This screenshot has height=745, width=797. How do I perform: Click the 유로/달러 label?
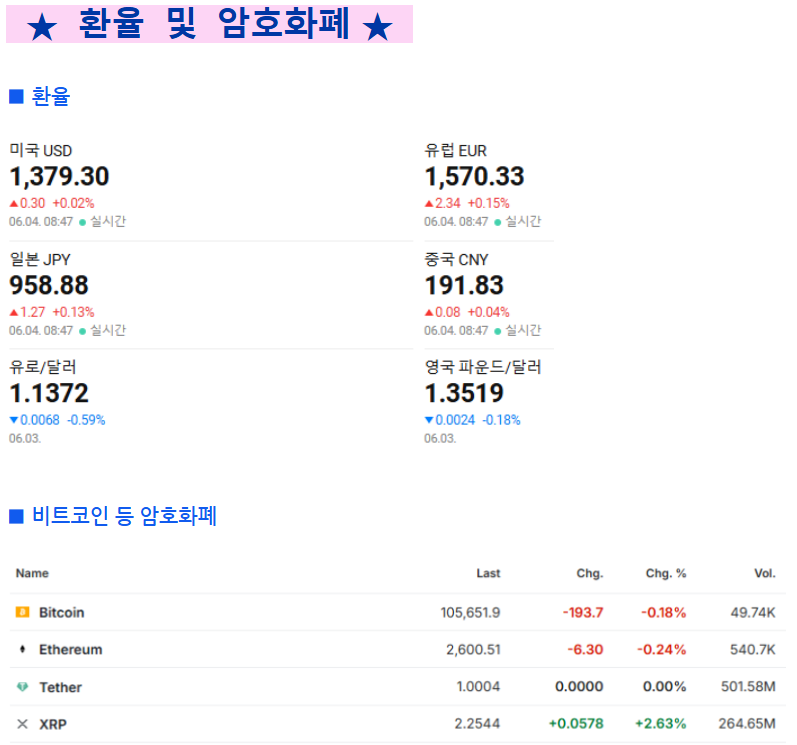pos(43,367)
